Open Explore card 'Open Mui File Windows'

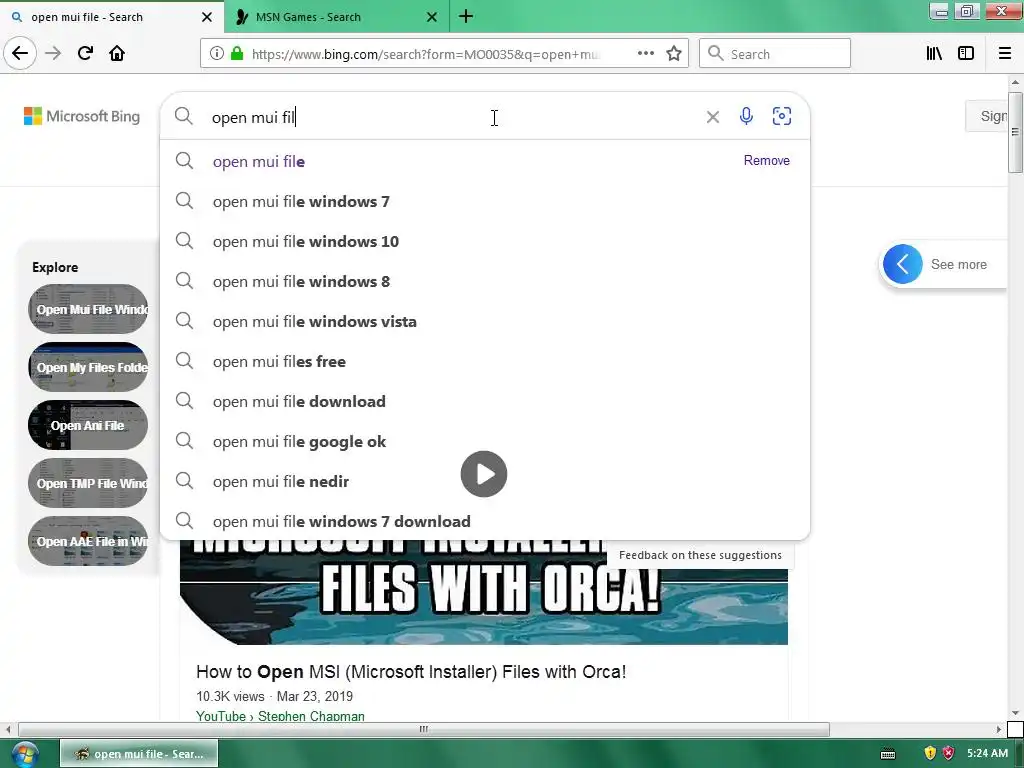[88, 309]
